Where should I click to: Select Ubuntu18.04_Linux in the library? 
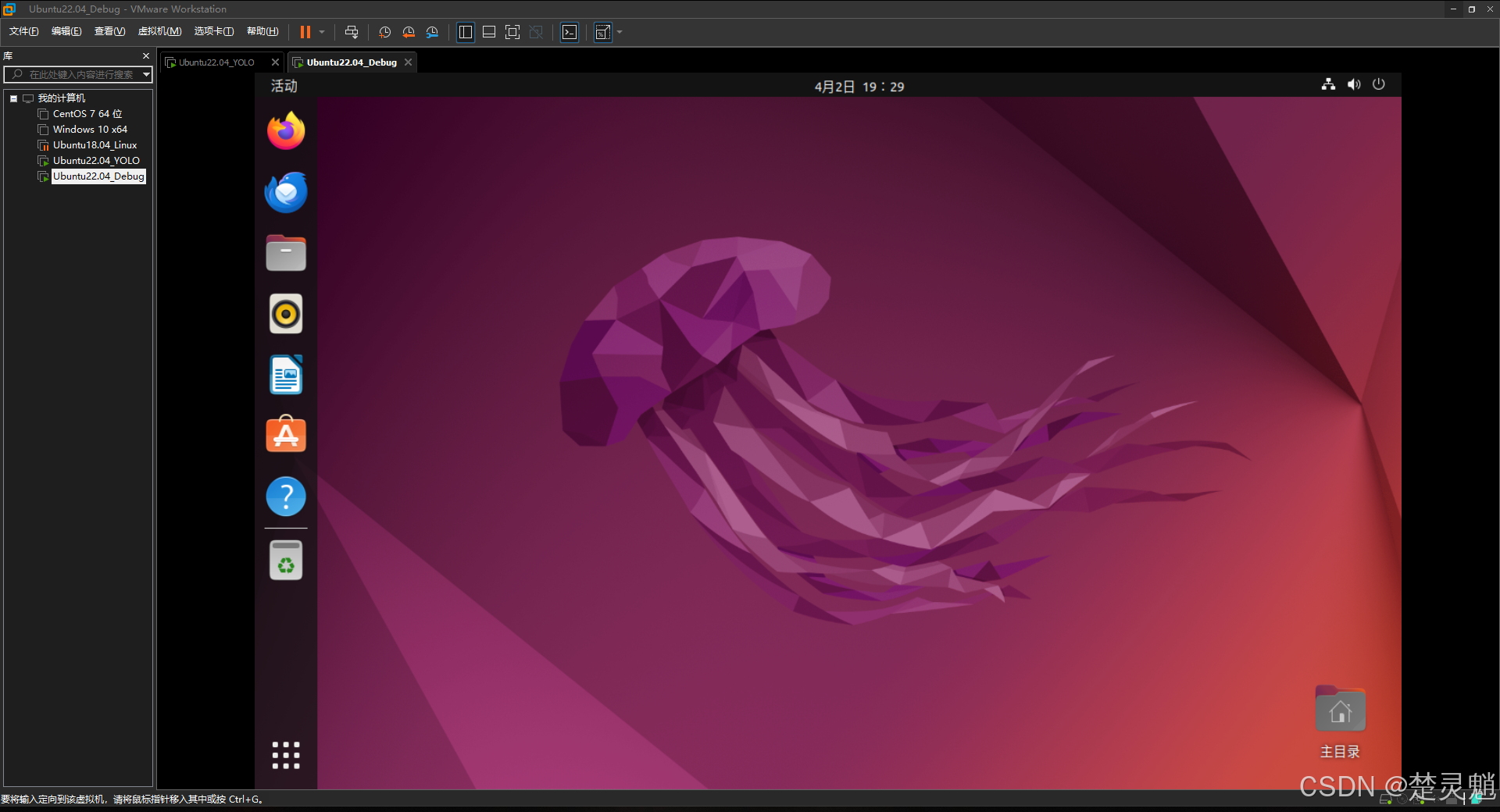[x=95, y=145]
